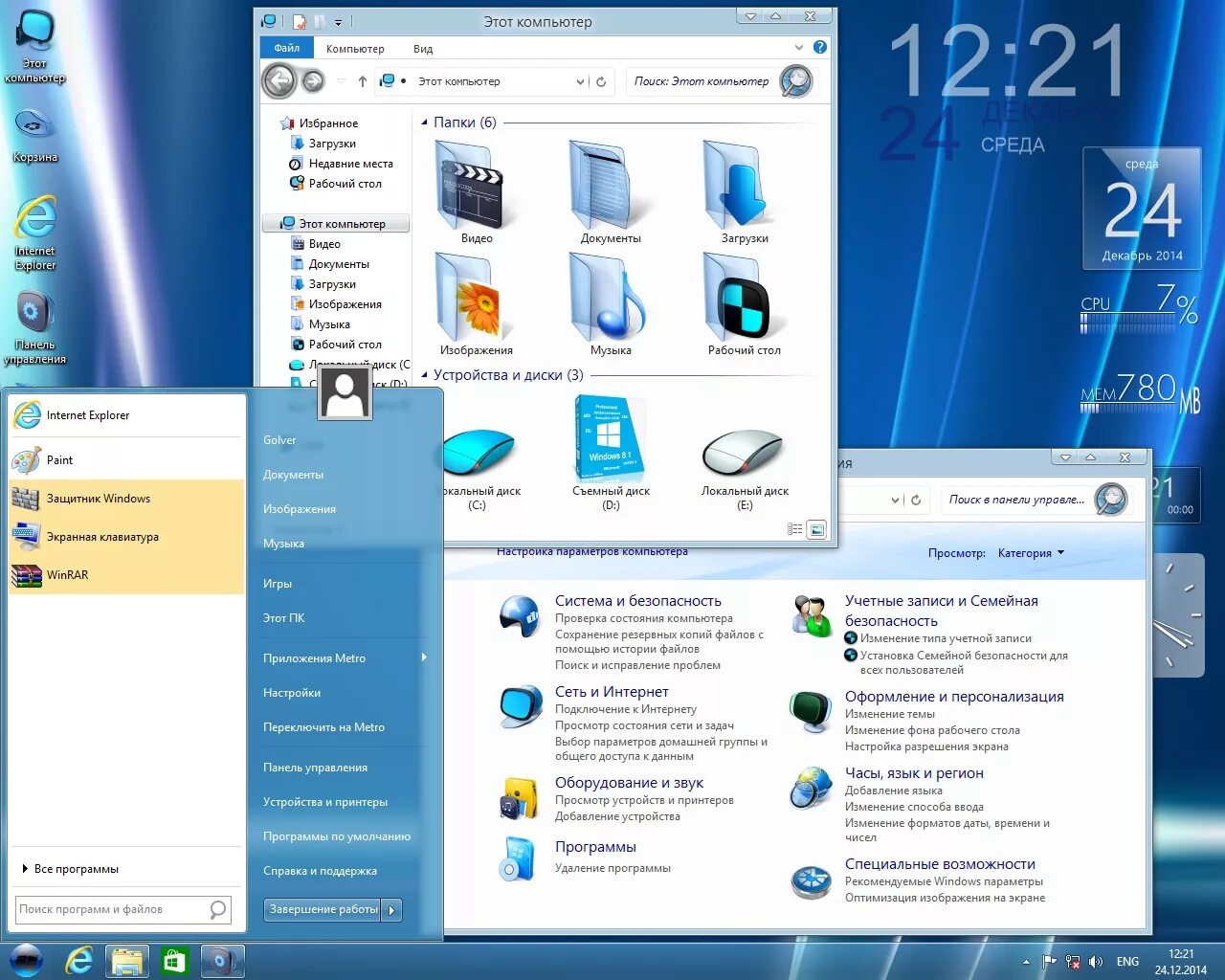Refresh the Этот компьютер address bar
This screenshot has height=980, width=1225.
tap(601, 81)
